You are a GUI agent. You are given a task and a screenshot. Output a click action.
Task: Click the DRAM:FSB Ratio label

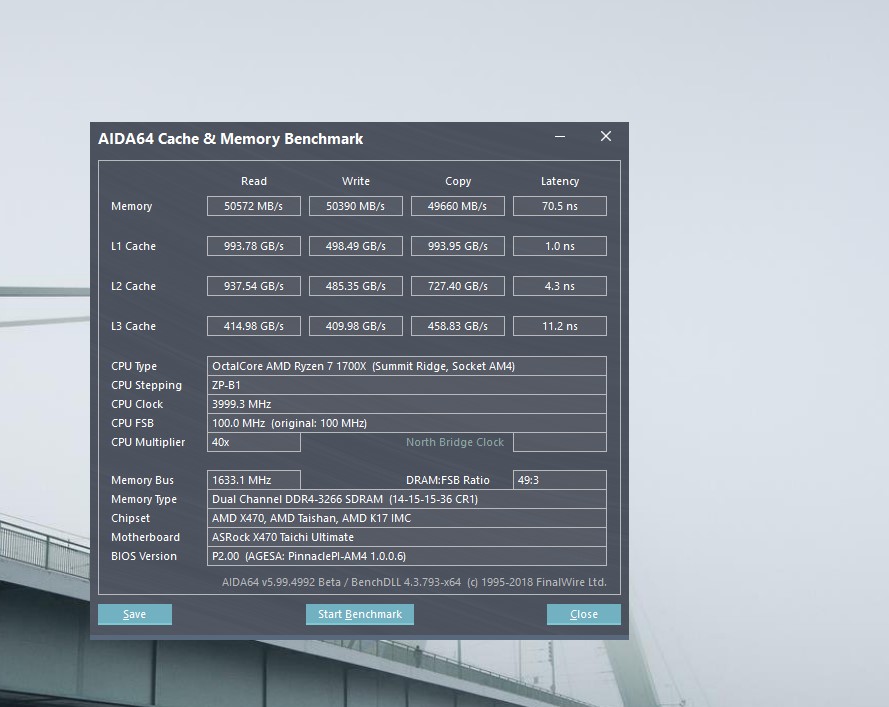tap(447, 480)
